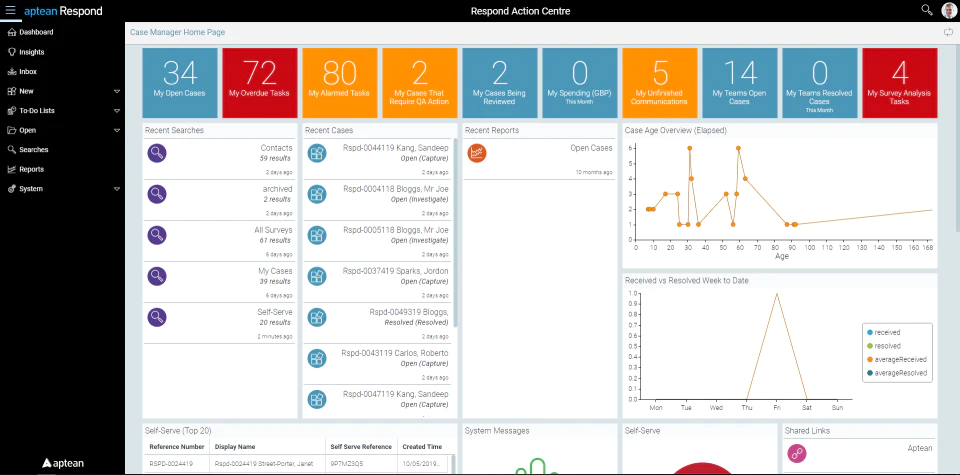Open the orange Open Cases report icon

[477, 153]
